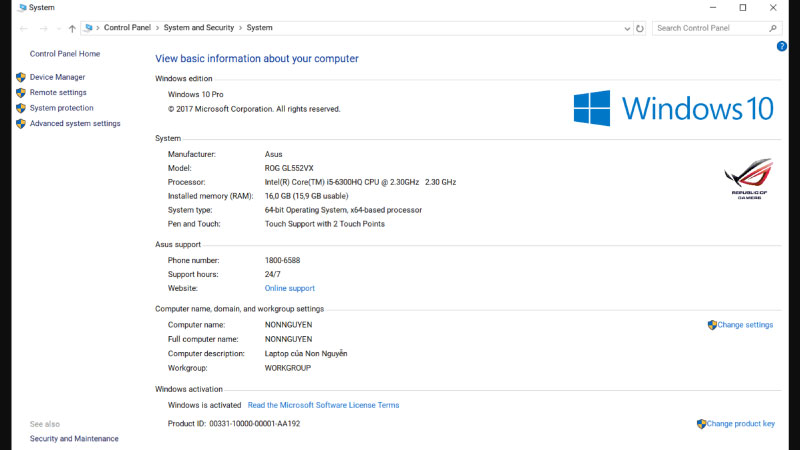The image size is (800, 450).
Task: Expand the address bar history dropdown
Action: click(626, 28)
